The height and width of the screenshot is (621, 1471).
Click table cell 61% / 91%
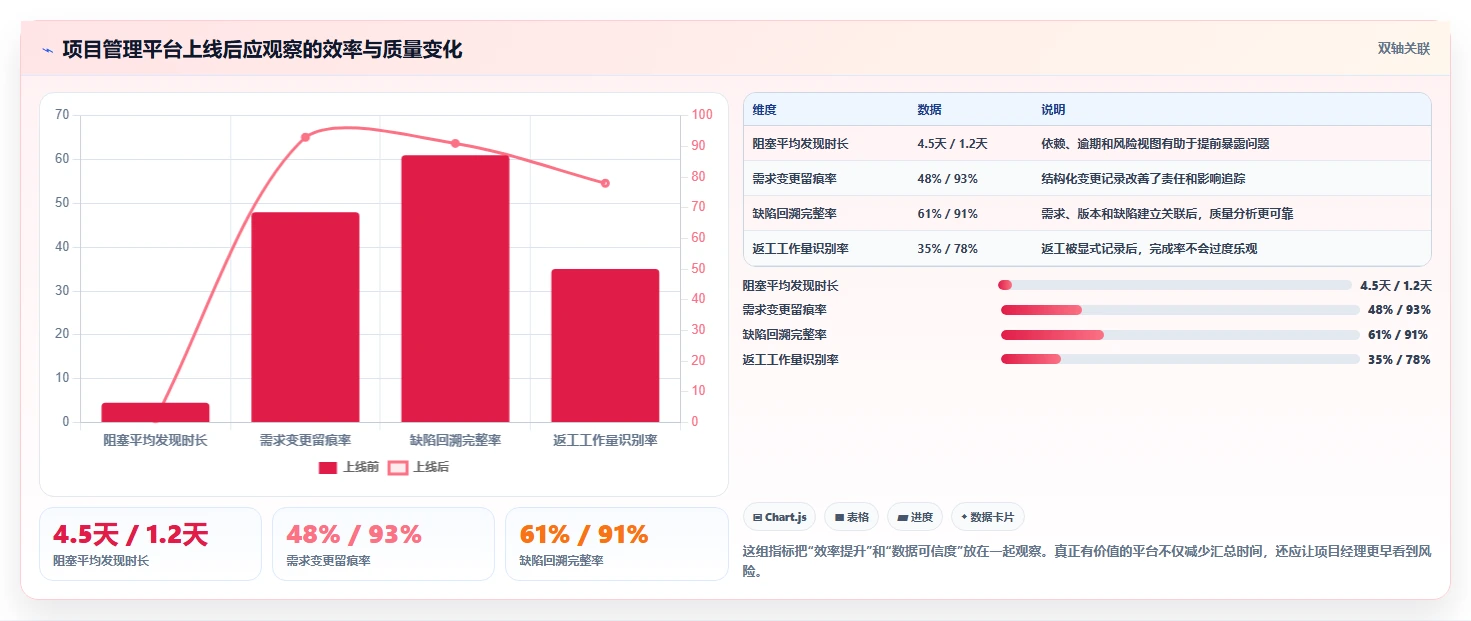pos(947,214)
